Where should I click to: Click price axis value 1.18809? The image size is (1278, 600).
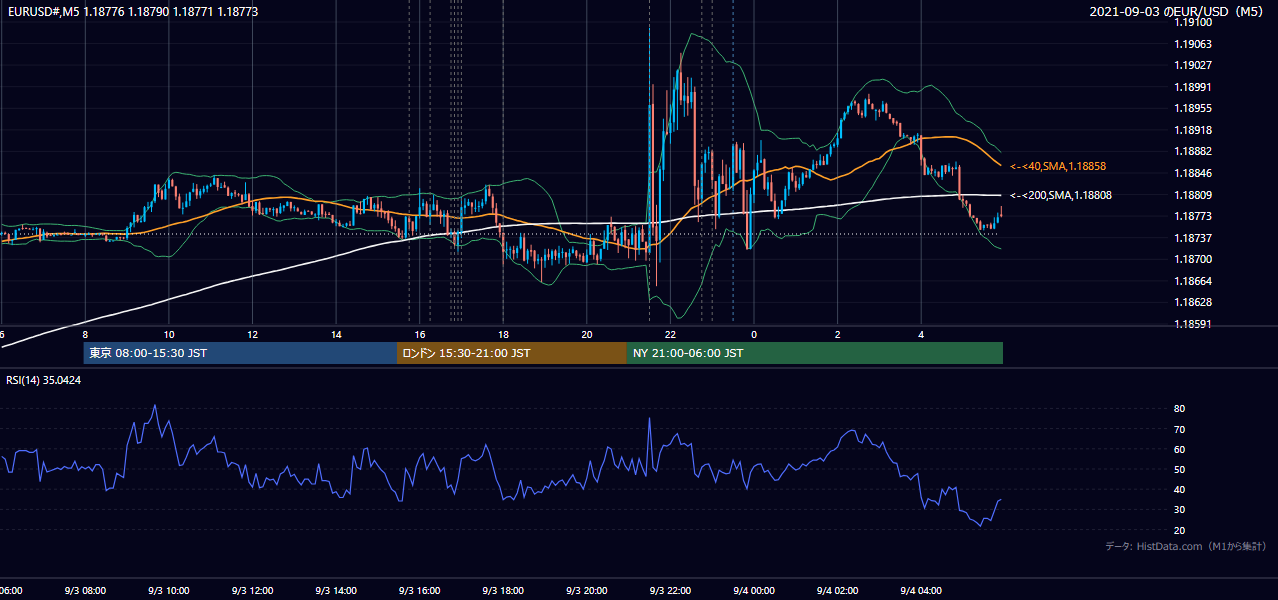[x=1194, y=195]
